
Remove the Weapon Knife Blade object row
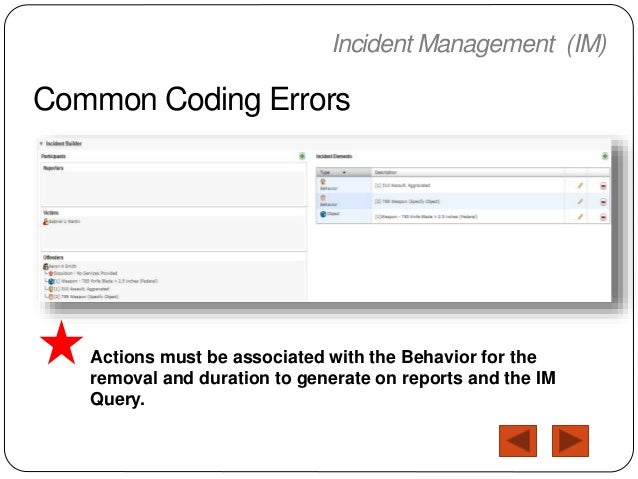click(603, 215)
